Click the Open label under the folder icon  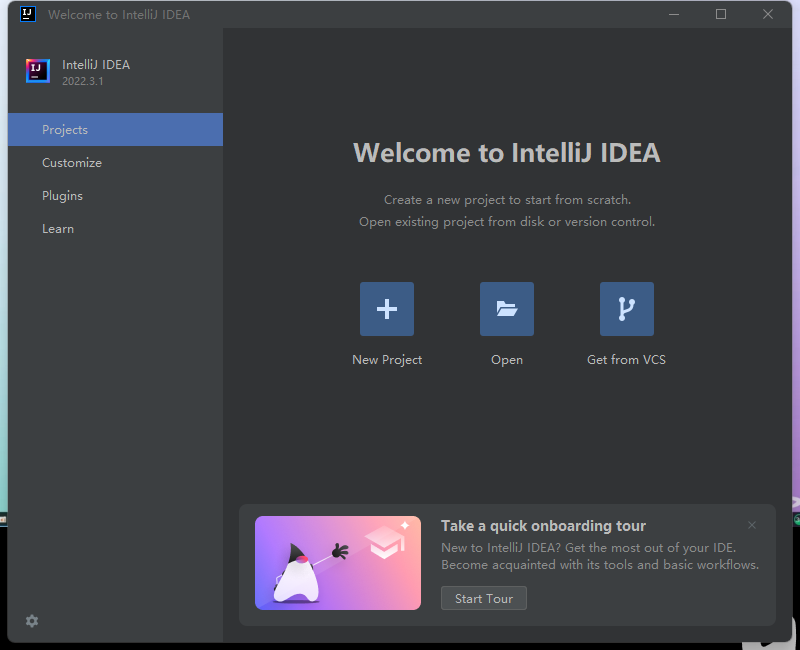tap(507, 360)
